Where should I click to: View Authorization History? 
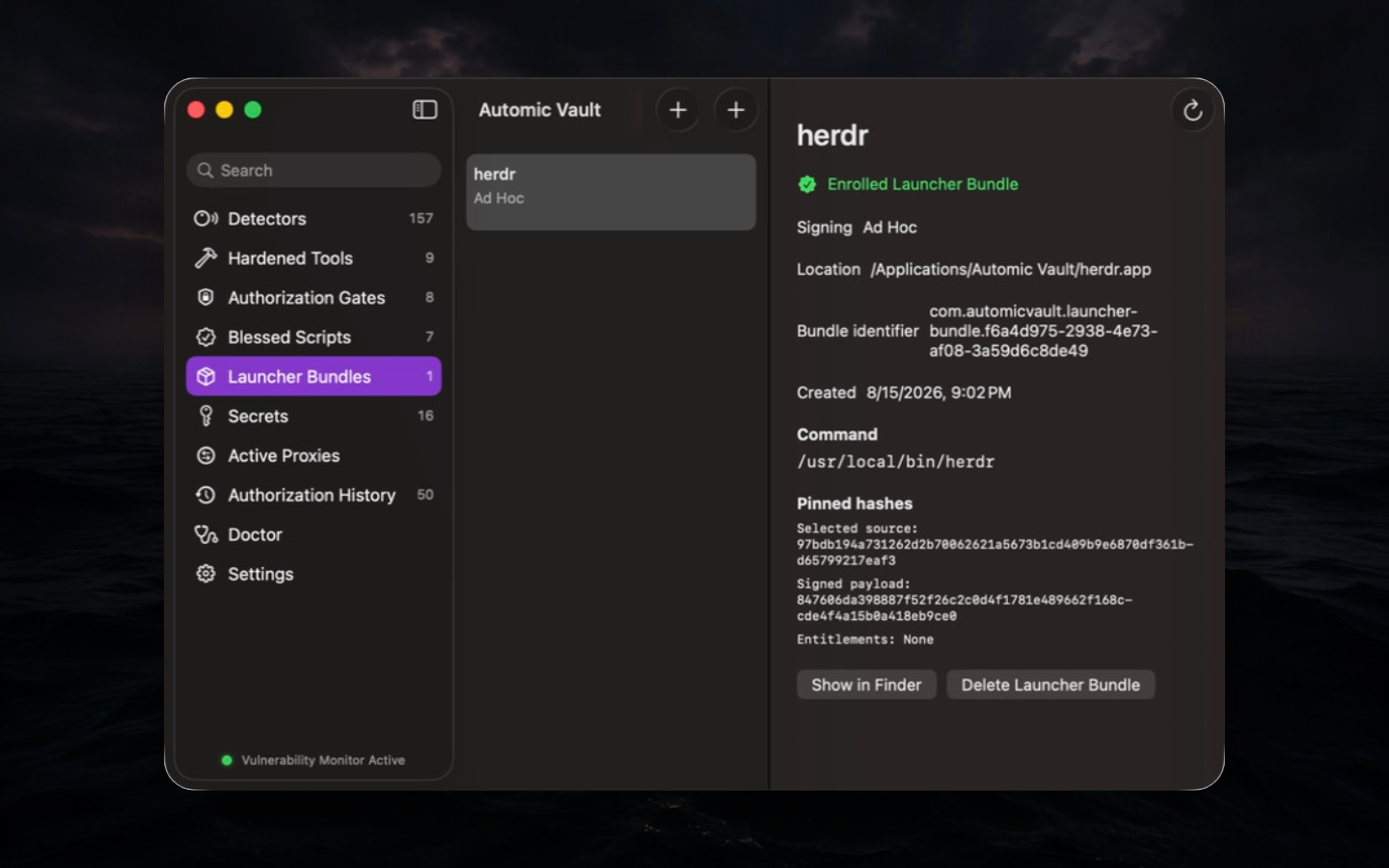(313, 496)
